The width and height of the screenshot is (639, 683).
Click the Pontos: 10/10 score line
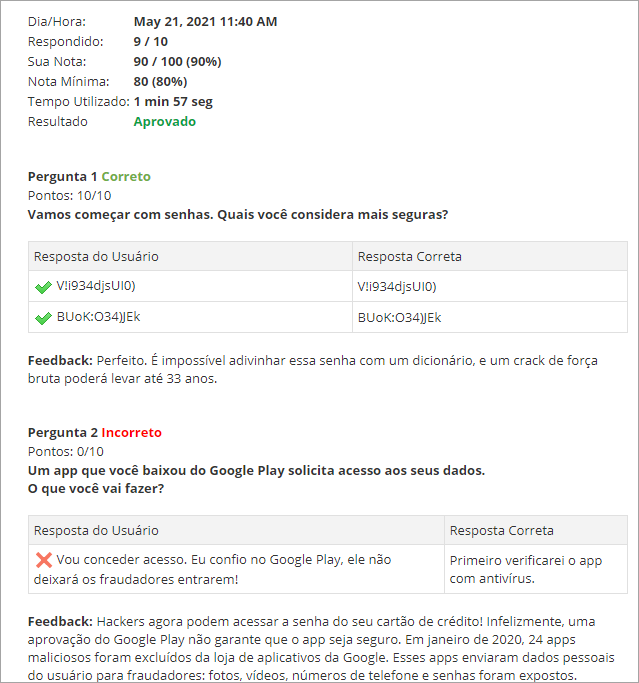[69, 196]
